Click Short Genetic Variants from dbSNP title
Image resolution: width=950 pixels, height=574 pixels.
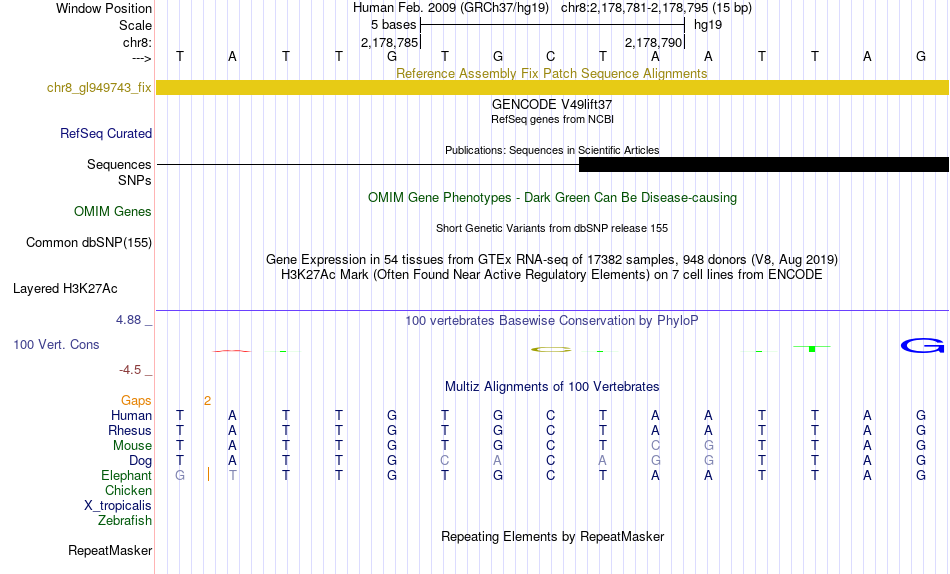tap(552, 229)
